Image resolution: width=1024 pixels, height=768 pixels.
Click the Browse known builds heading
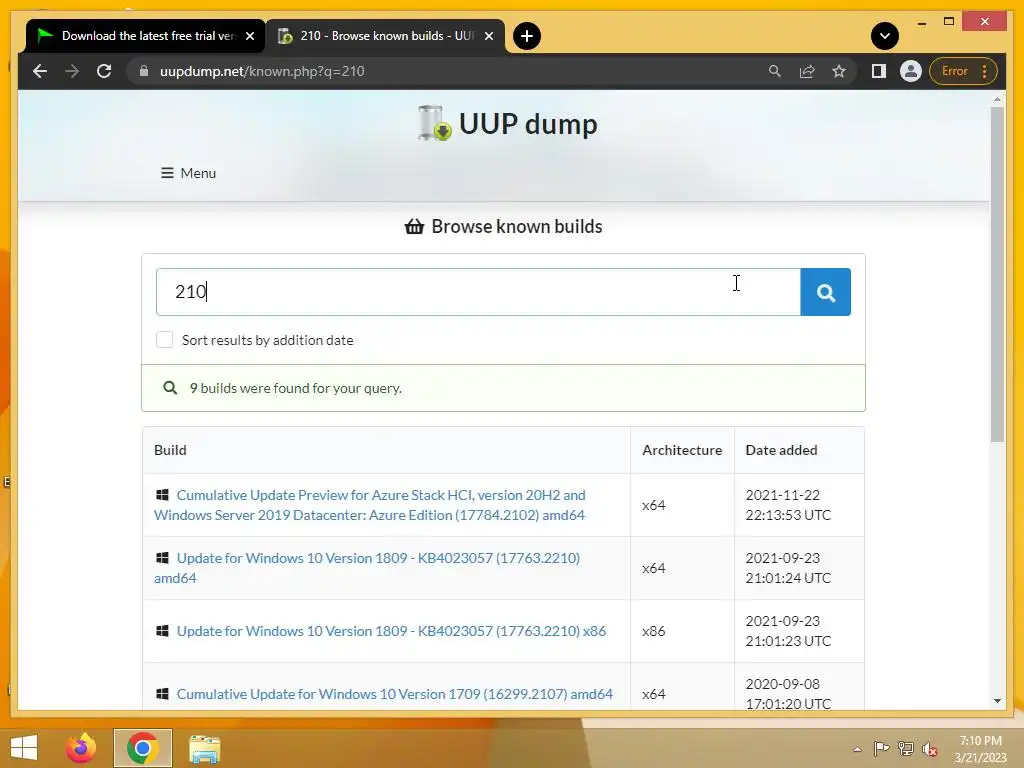click(x=504, y=227)
